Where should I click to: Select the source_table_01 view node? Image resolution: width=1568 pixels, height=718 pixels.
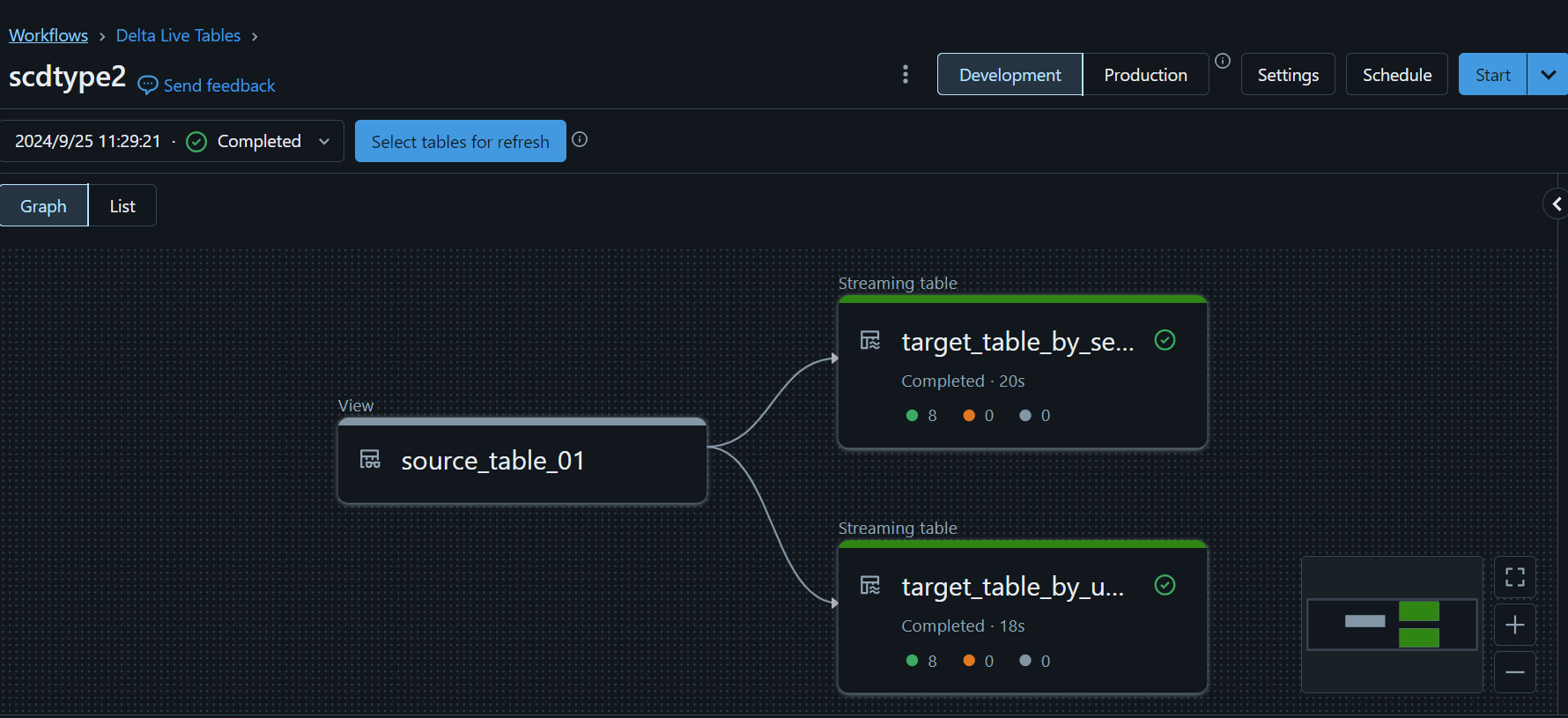click(522, 461)
